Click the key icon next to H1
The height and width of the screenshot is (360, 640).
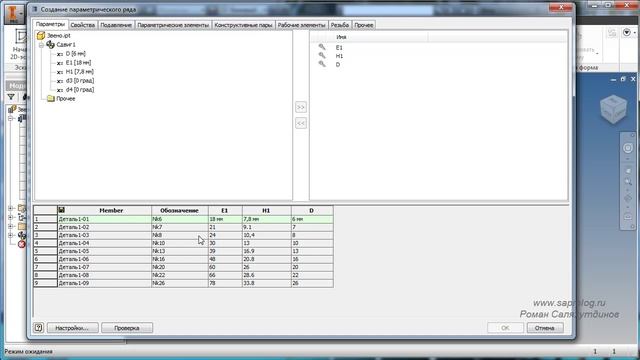[x=322, y=56]
